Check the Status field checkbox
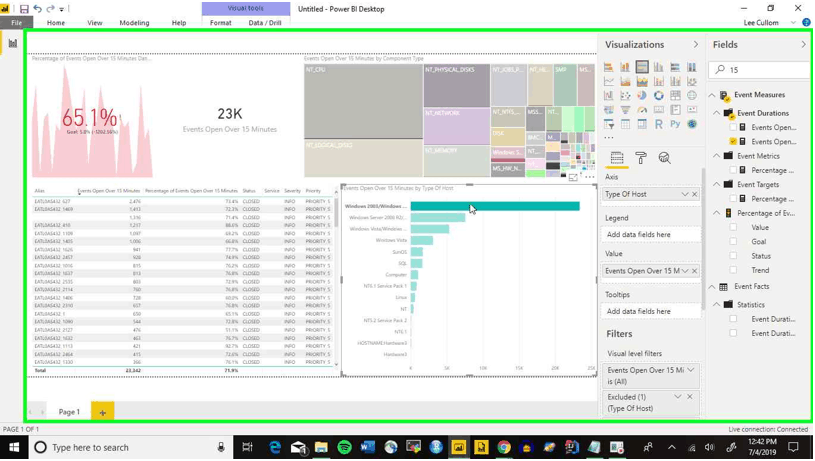The image size is (815, 461). [x=733, y=256]
